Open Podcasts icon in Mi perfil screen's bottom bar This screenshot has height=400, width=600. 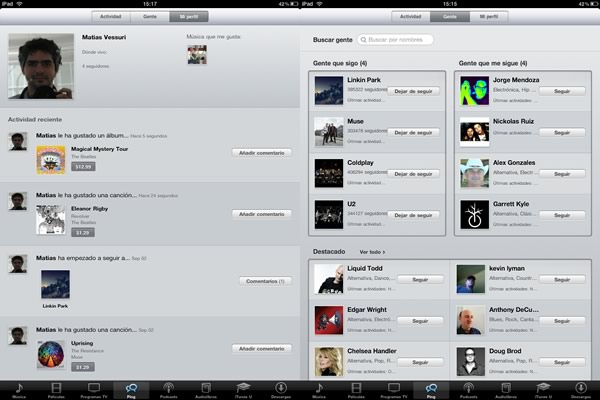click(x=168, y=390)
